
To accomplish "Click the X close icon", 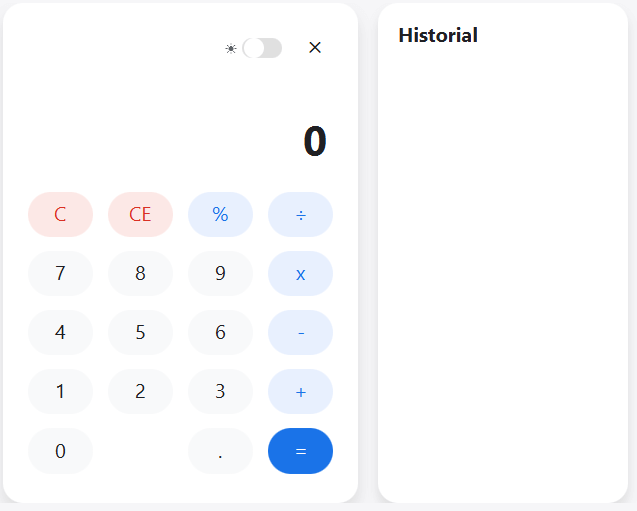I will [x=315, y=48].
